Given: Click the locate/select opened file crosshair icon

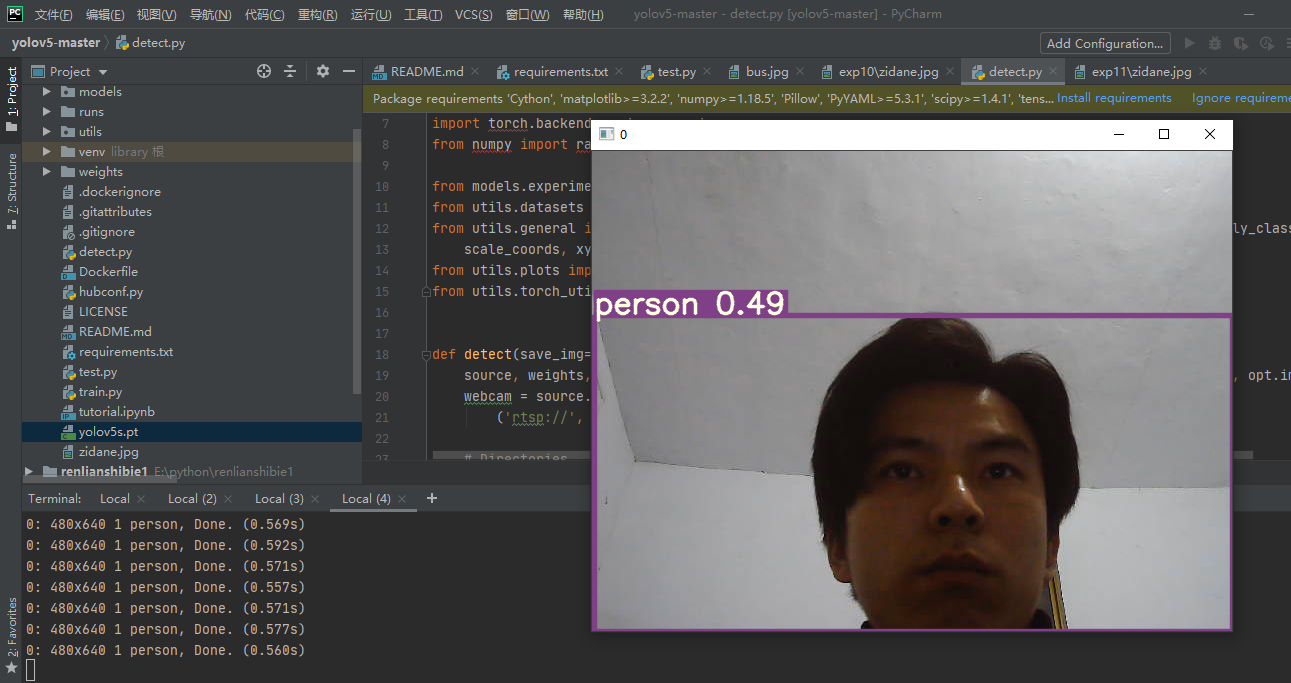Looking at the screenshot, I should coord(264,71).
